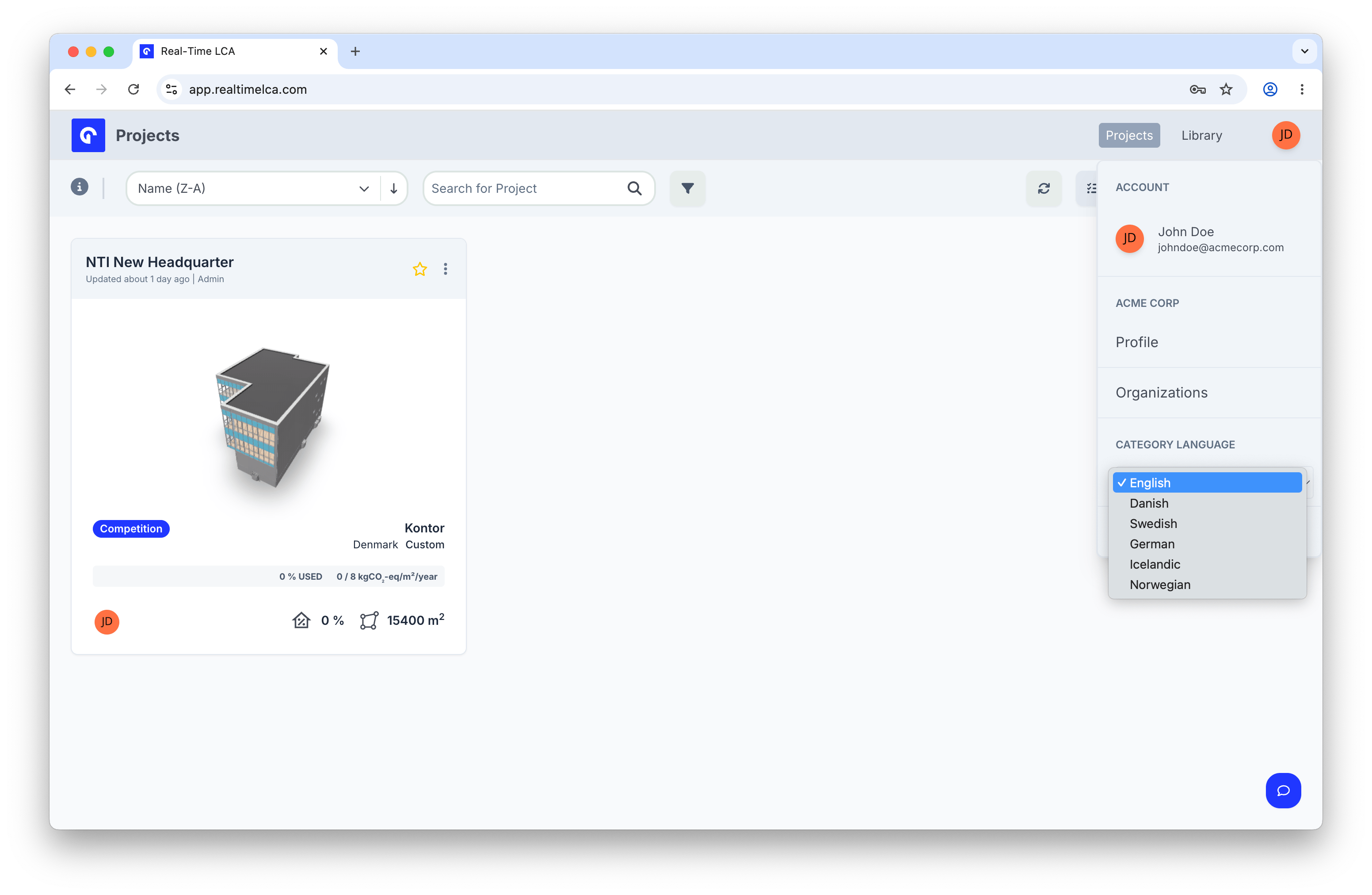Click the address bar URL
This screenshot has width=1372, height=895.
tap(248, 89)
